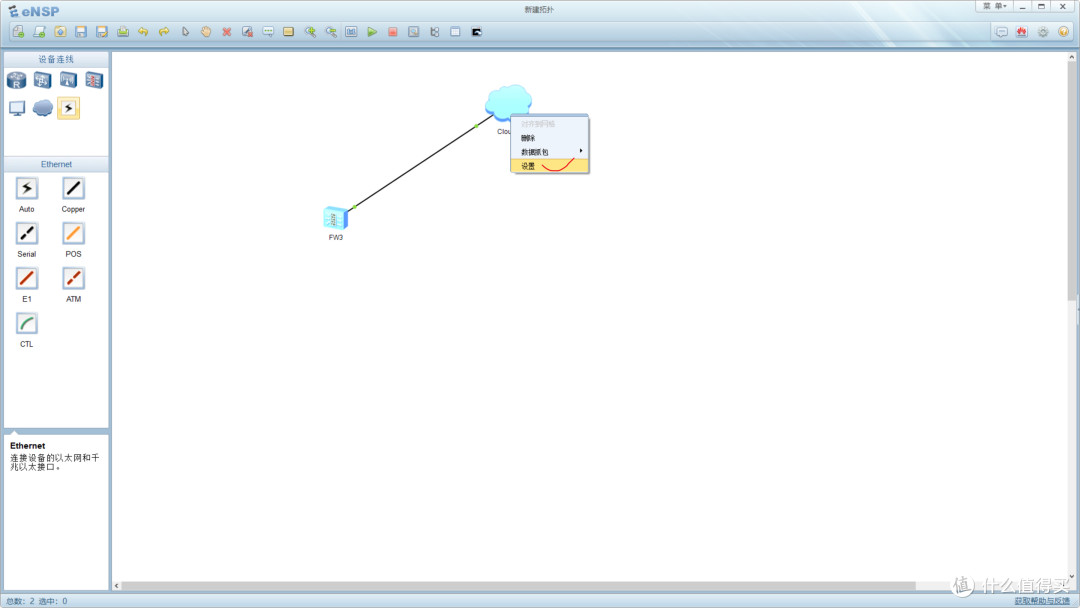The width and height of the screenshot is (1080, 608).
Task: Click the print icon in the toolbar
Action: pyautogui.click(x=123, y=32)
